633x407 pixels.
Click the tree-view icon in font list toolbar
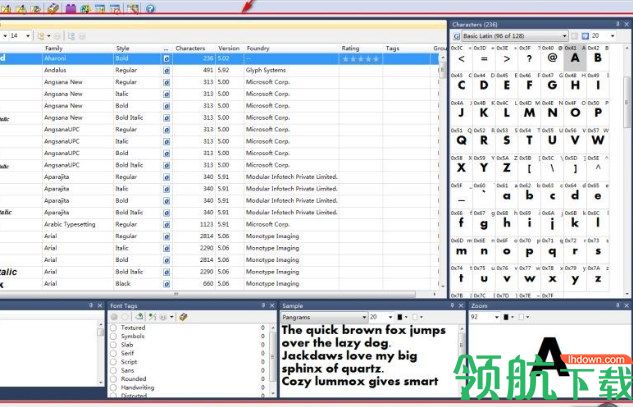click(x=71, y=36)
